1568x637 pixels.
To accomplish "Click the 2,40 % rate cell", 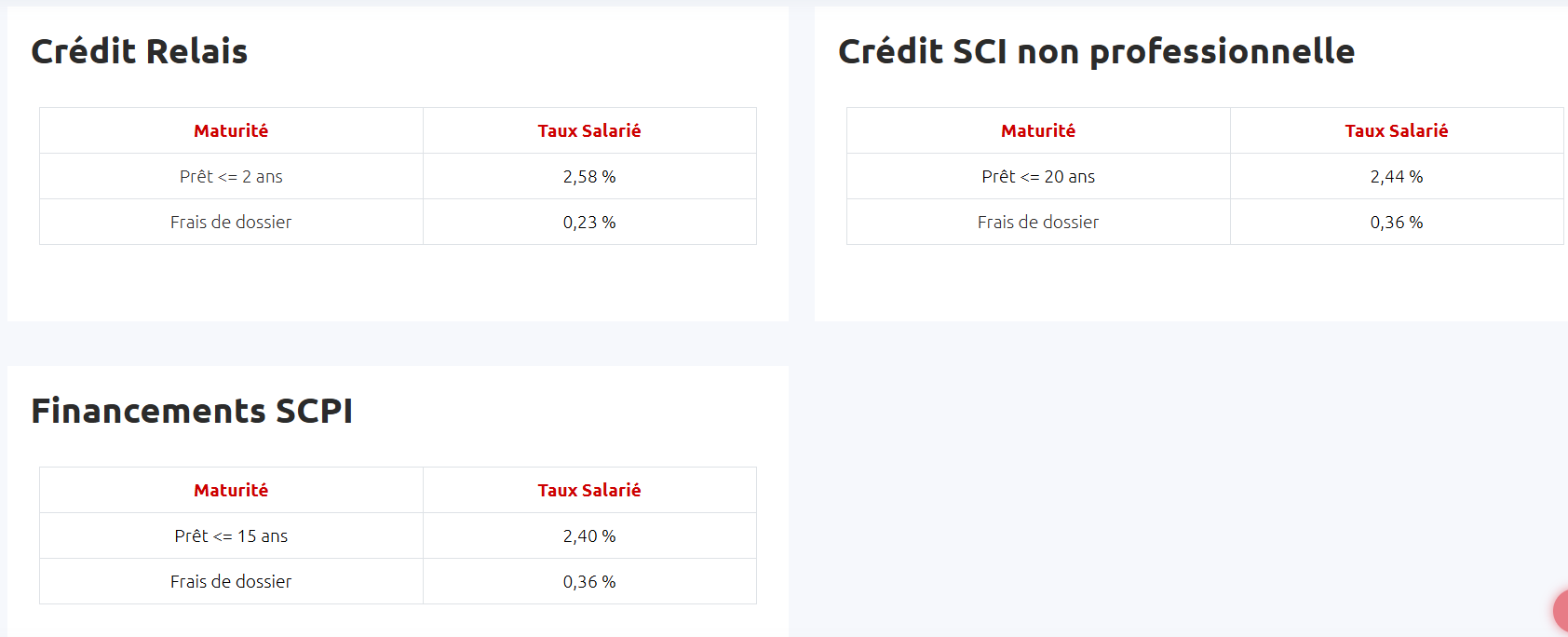I will (589, 536).
